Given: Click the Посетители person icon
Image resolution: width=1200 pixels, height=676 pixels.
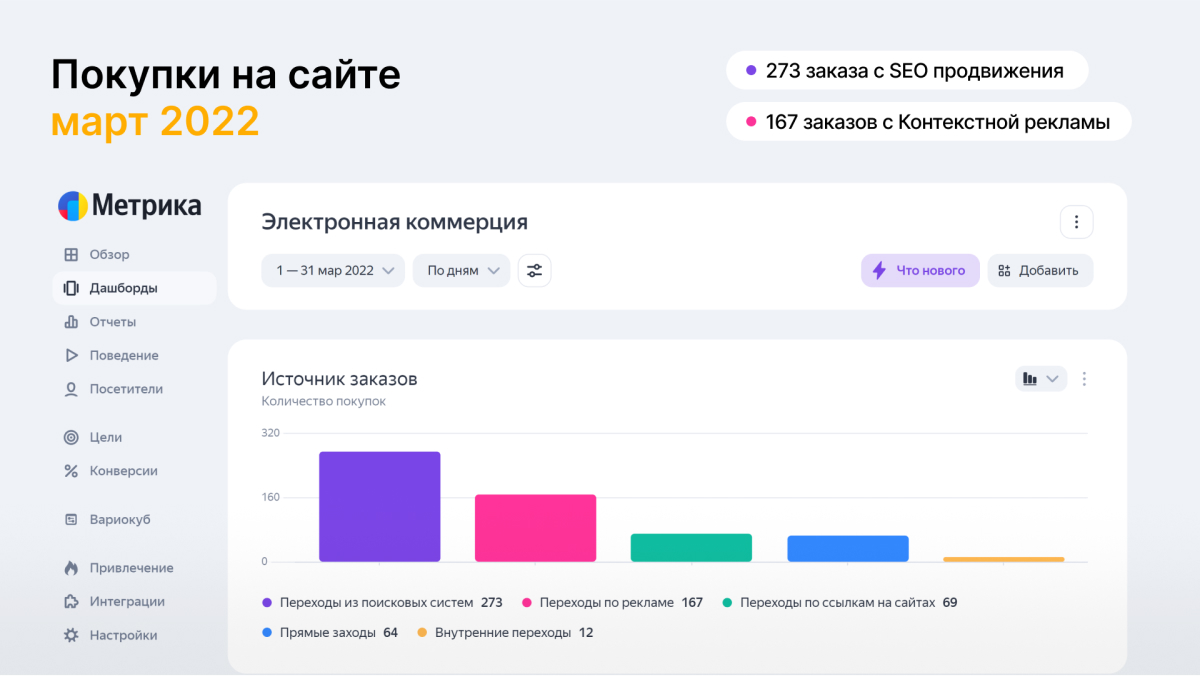Looking at the screenshot, I should (71, 389).
